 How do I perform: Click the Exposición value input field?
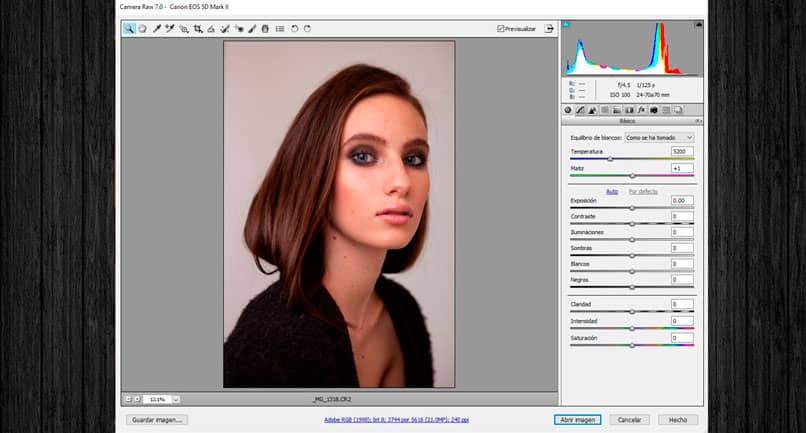682,201
